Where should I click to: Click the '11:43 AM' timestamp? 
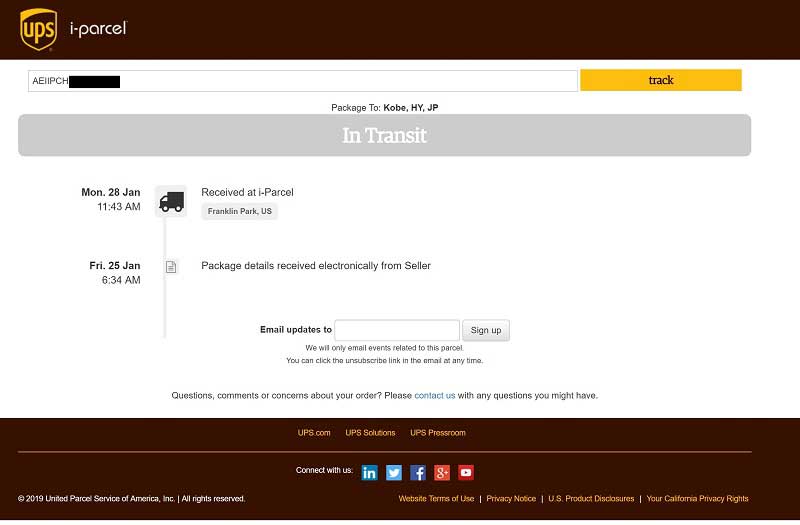119,207
